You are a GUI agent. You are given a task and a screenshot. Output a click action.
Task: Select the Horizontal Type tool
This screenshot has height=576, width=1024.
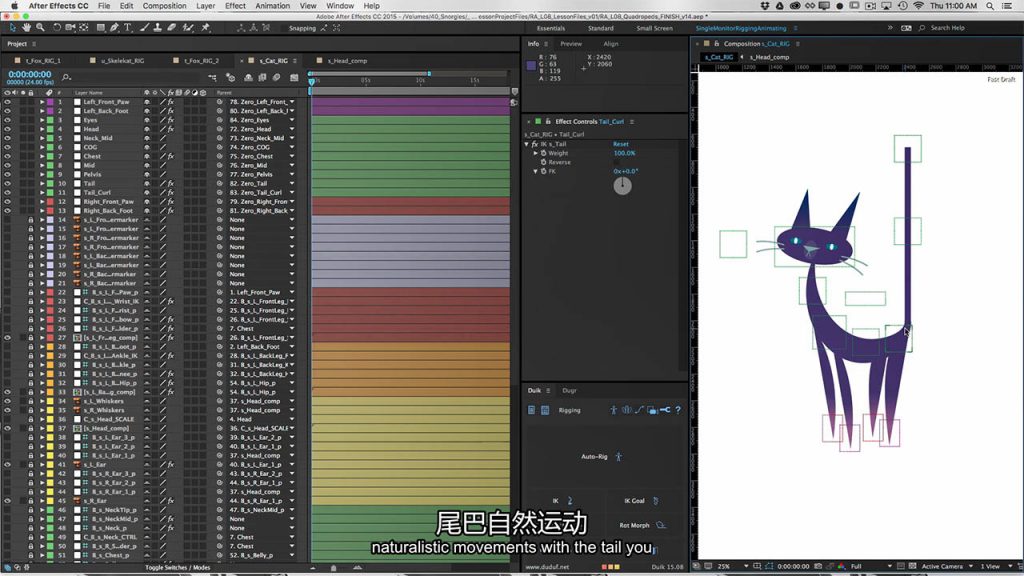pyautogui.click(x=128, y=28)
